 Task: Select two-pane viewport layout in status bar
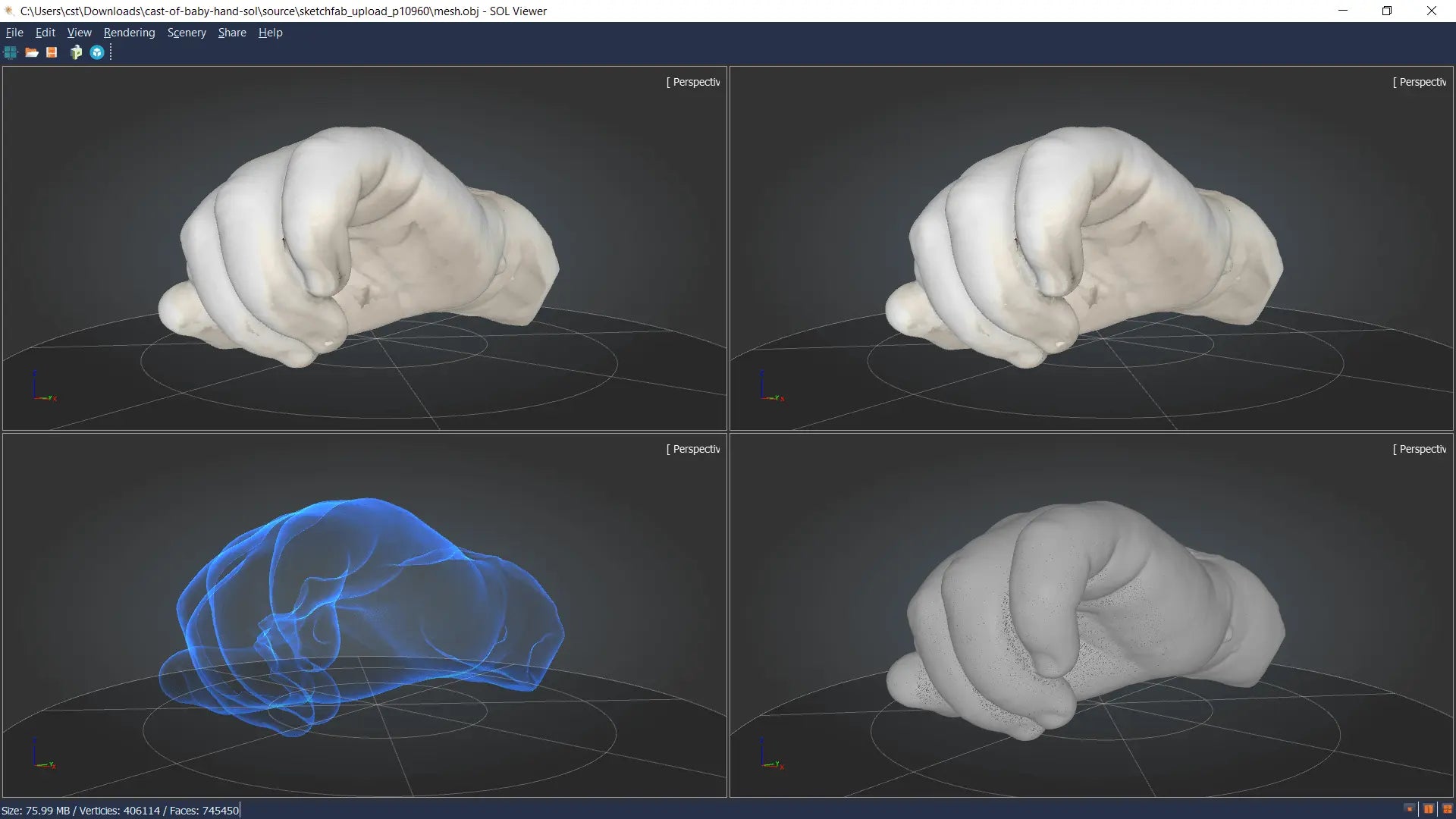pyautogui.click(x=1429, y=809)
